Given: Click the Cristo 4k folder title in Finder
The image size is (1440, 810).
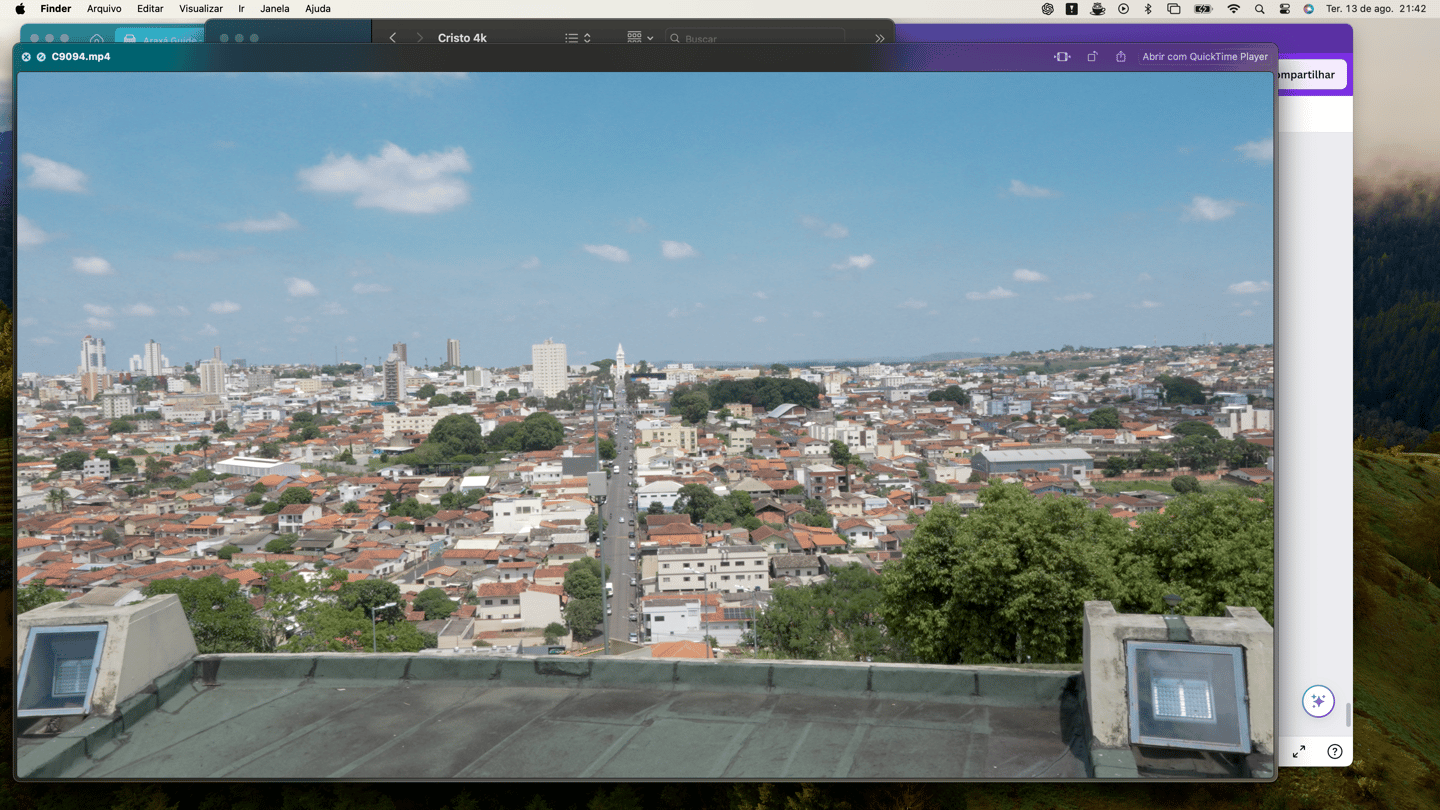Looking at the screenshot, I should coord(462,38).
